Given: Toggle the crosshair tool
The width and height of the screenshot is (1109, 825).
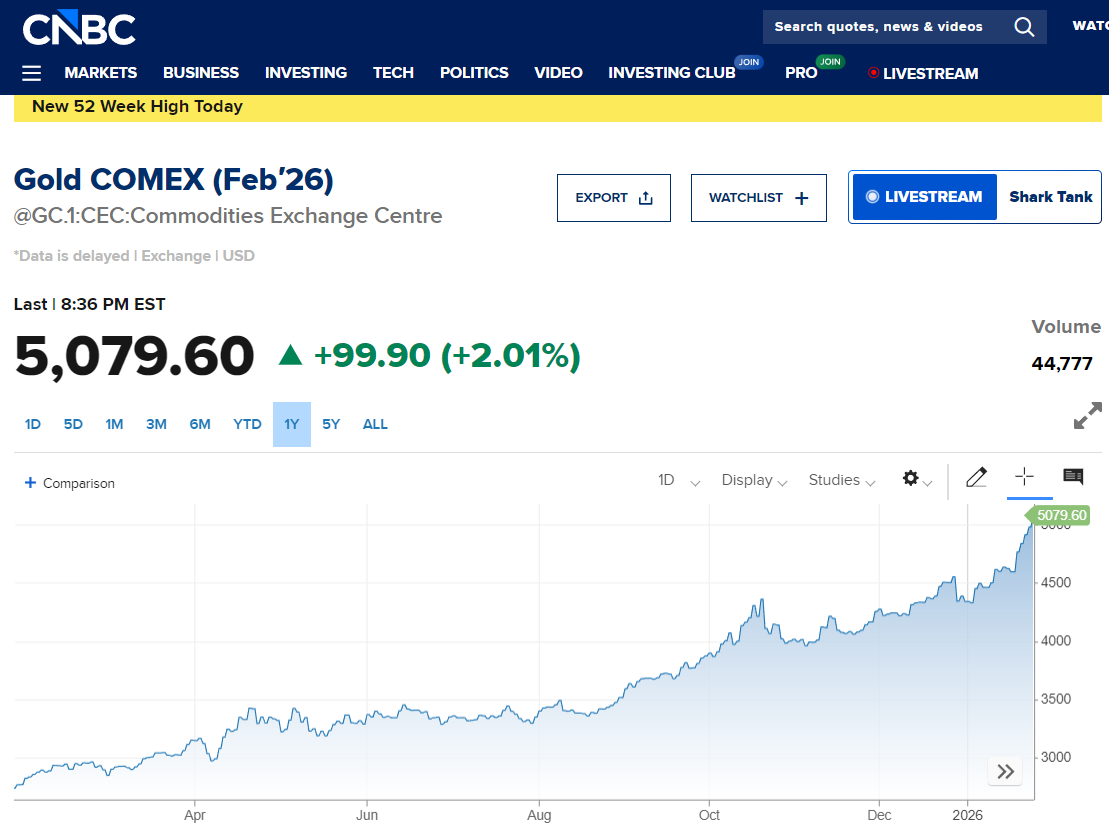Looking at the screenshot, I should coord(1024,477).
